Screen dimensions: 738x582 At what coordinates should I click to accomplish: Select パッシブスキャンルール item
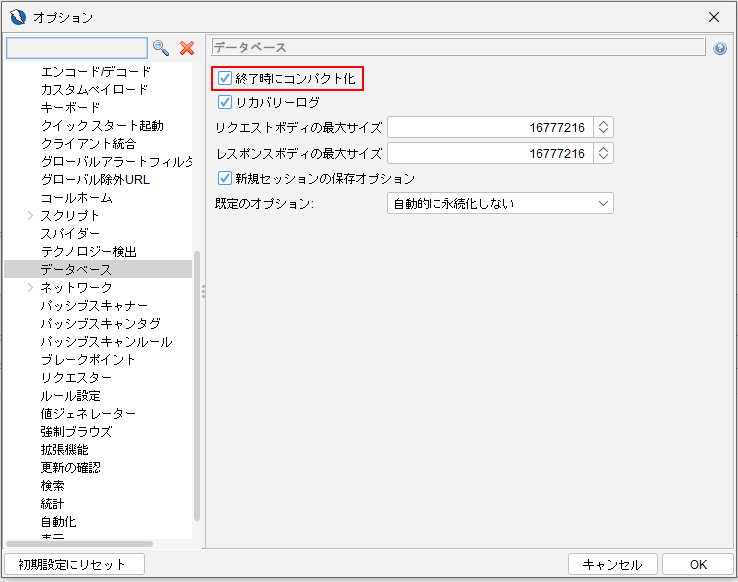tap(106, 342)
